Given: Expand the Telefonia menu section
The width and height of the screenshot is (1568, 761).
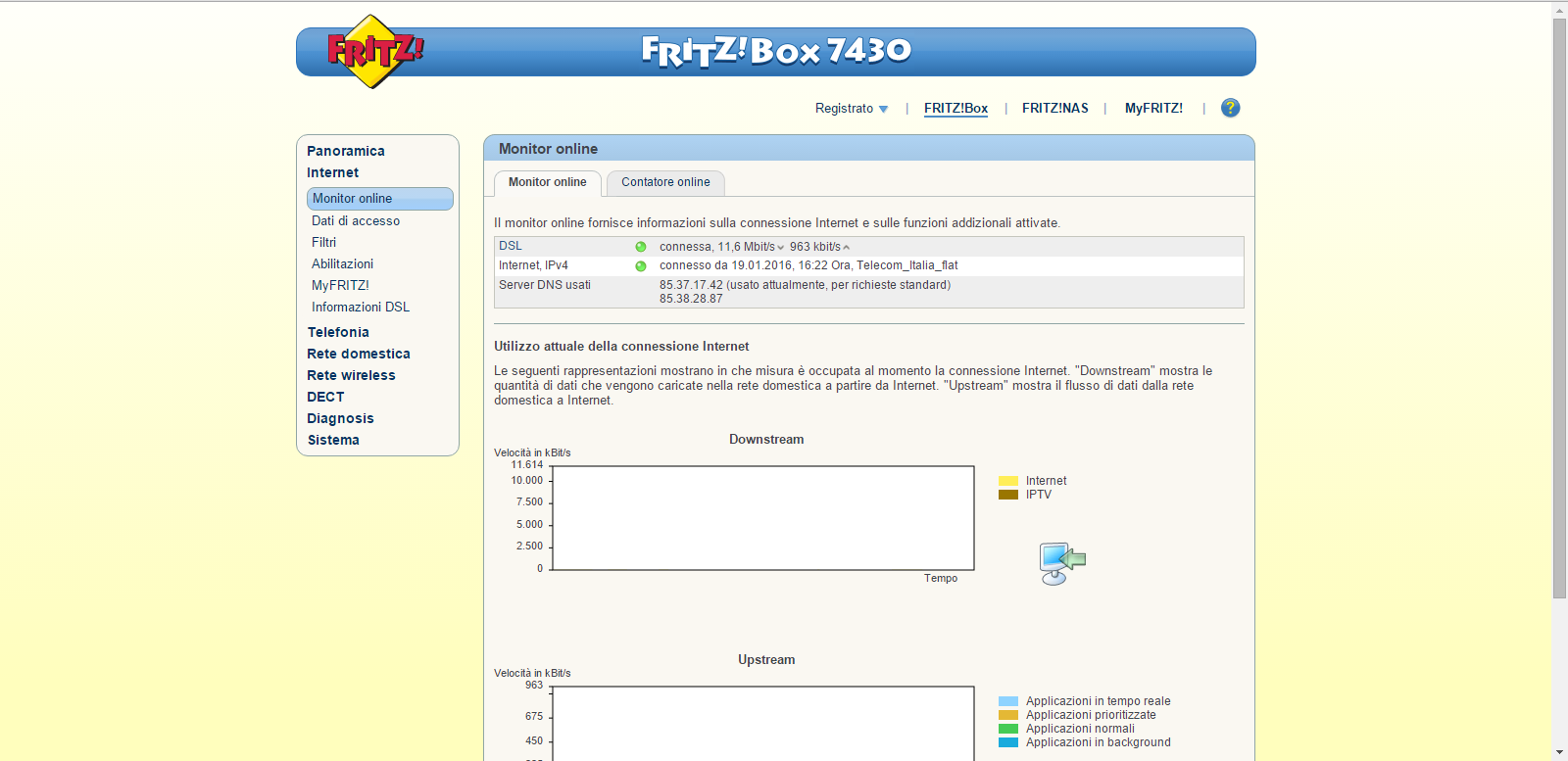Looking at the screenshot, I should click(338, 333).
